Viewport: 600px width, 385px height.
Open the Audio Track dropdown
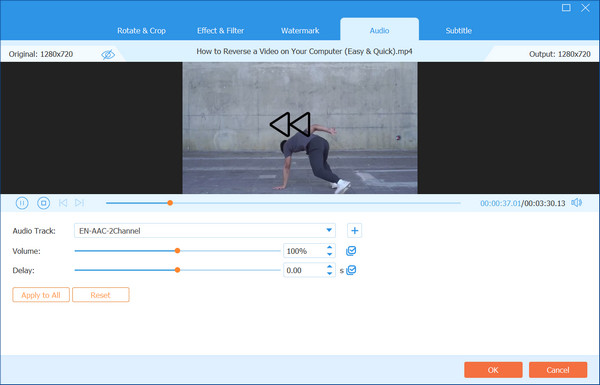point(205,231)
